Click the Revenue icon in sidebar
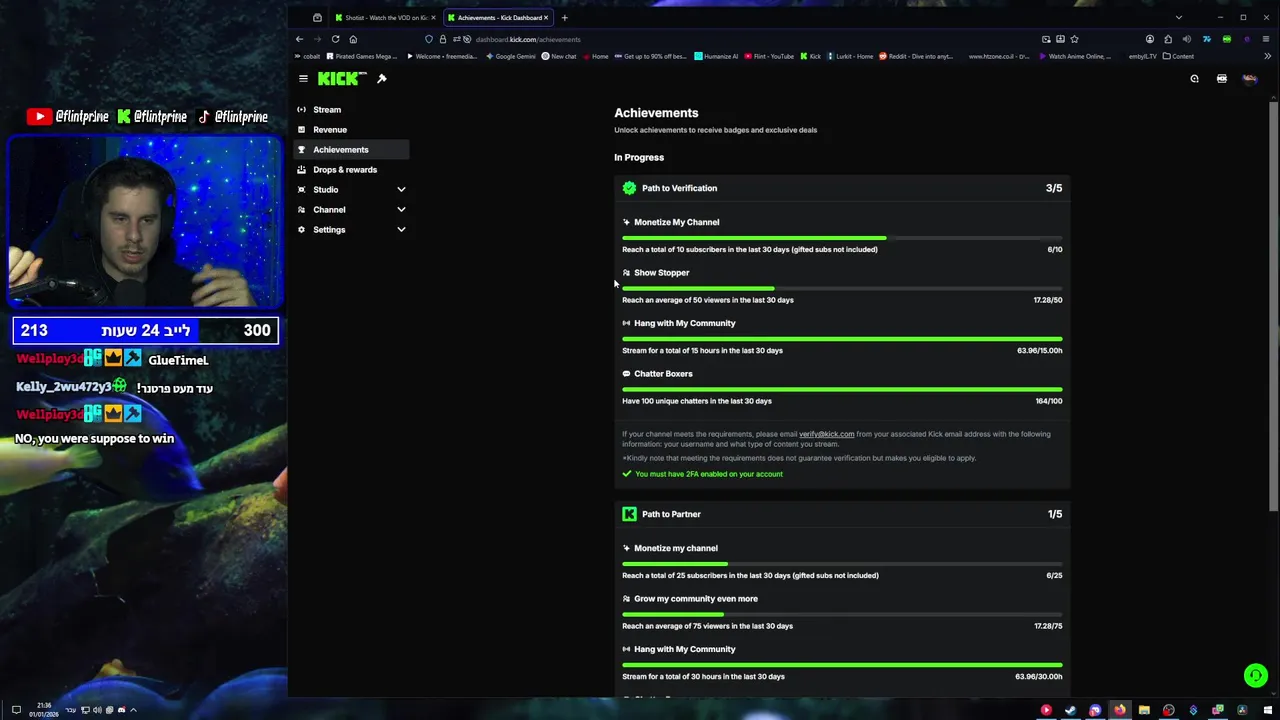Screen dimensions: 1280x720 pos(301,130)
